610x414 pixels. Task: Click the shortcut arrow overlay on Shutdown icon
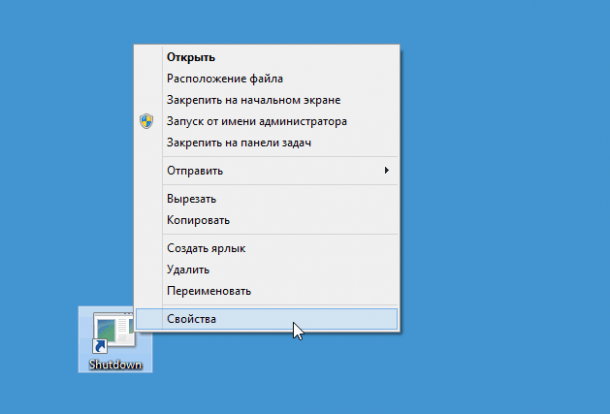(x=99, y=346)
